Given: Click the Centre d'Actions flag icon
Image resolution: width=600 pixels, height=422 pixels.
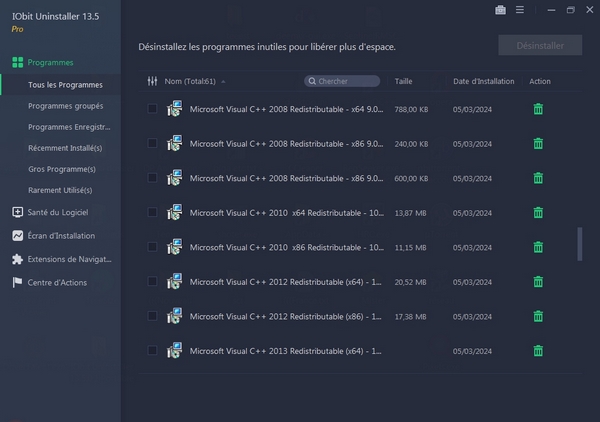Looking at the screenshot, I should coord(18,282).
